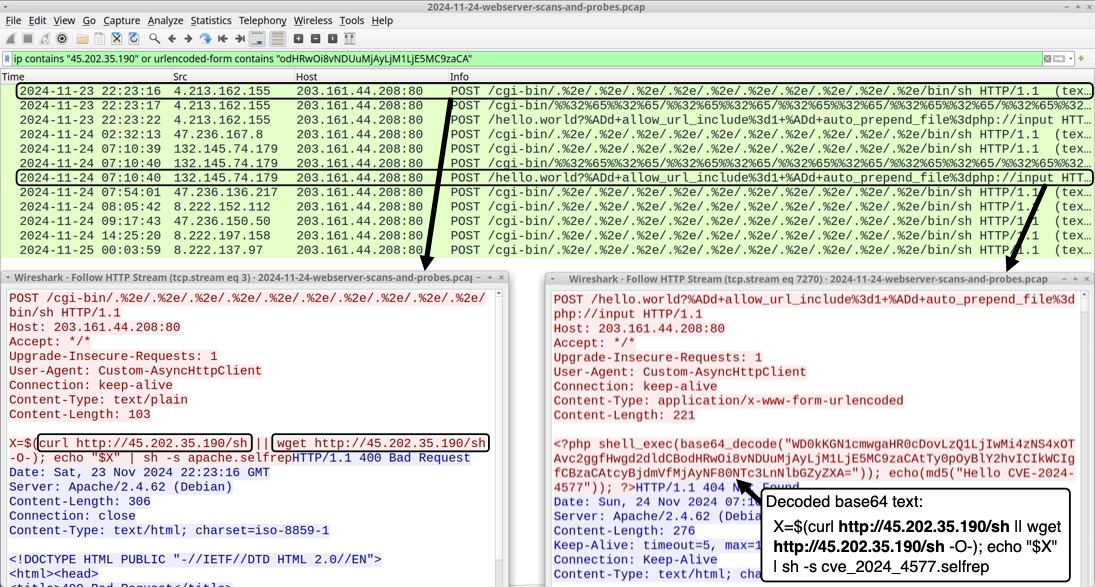Open display filter history dropdown

pos(1071,59)
